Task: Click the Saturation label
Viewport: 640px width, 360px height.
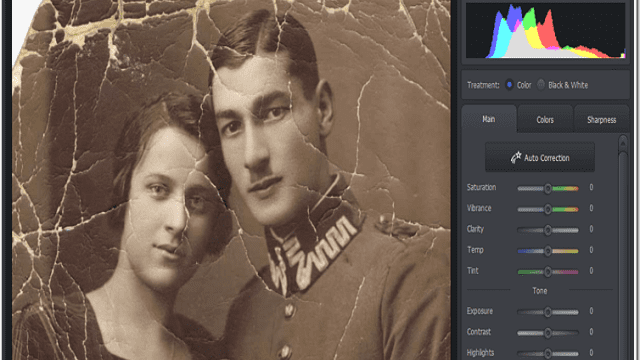Action: click(x=481, y=187)
